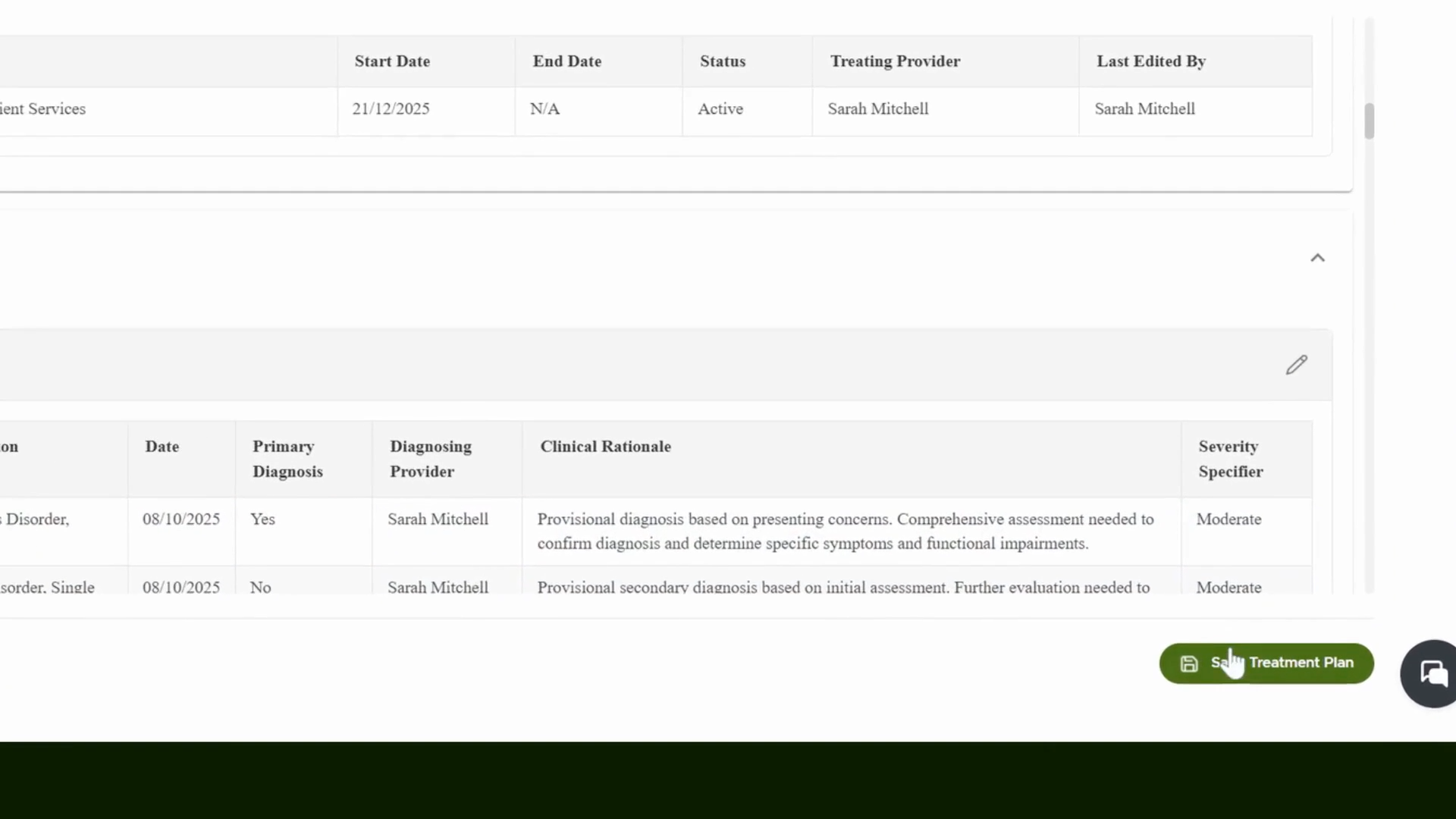Click the provisional diagnosis rationale text
Screen dimensions: 1456x819
(x=846, y=532)
